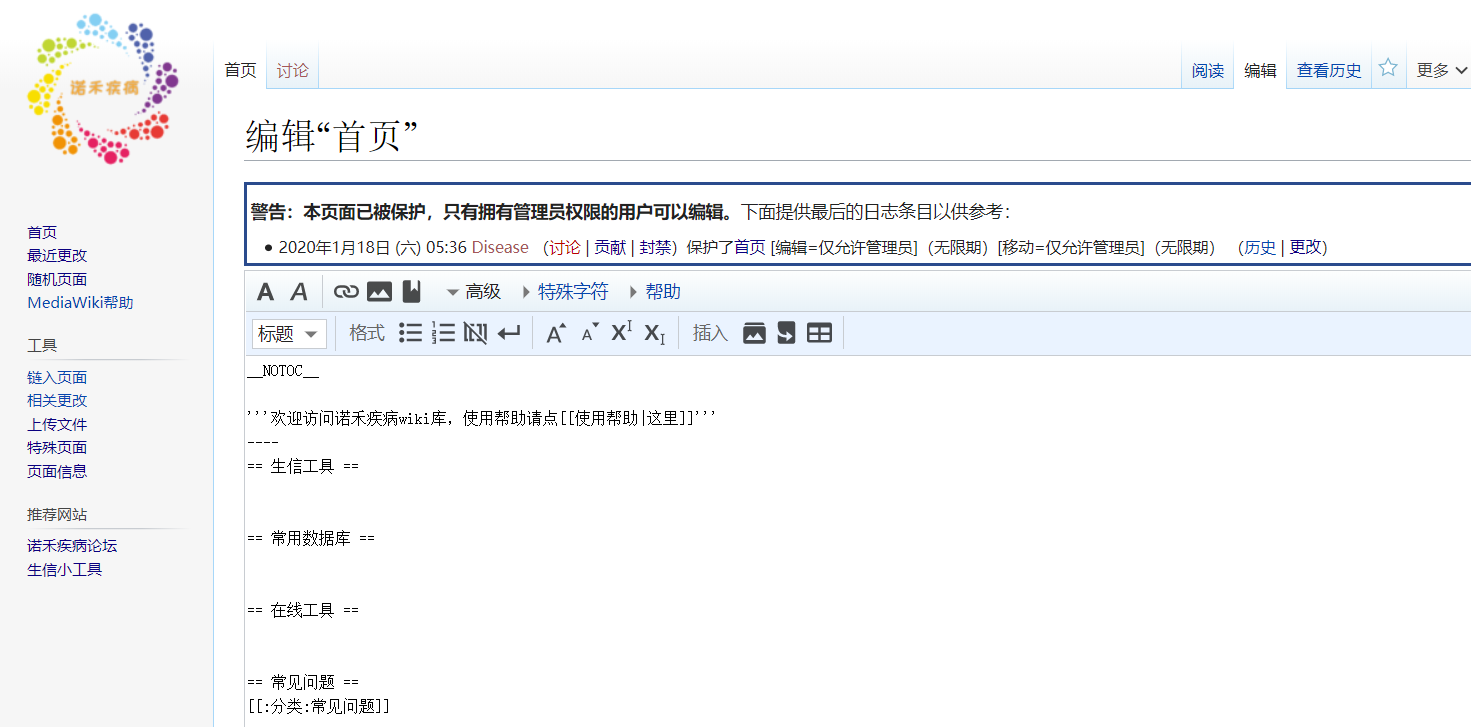This screenshot has height=727, width=1471.
Task: Apply superscript formatting
Action: pos(622,333)
